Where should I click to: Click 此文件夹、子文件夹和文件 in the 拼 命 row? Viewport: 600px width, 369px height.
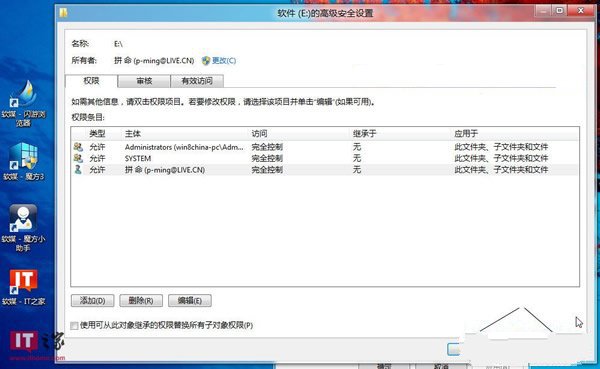(x=501, y=170)
